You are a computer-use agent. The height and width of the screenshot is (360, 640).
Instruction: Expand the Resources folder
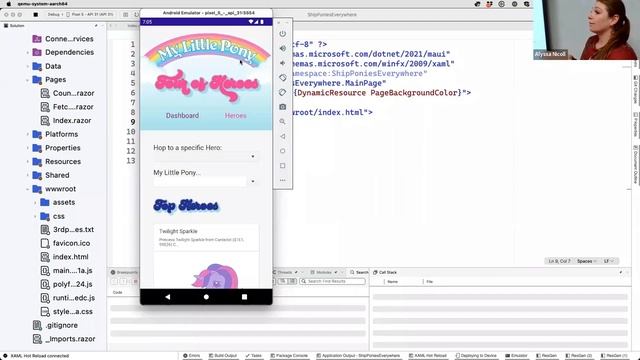[x=28, y=162]
